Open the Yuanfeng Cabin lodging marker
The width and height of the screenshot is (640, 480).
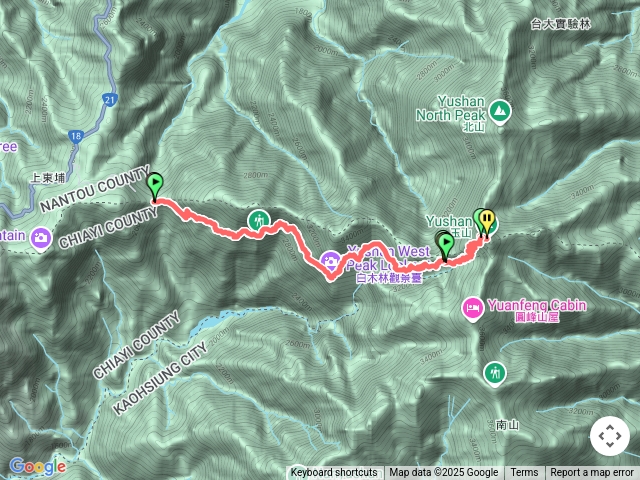coord(473,309)
